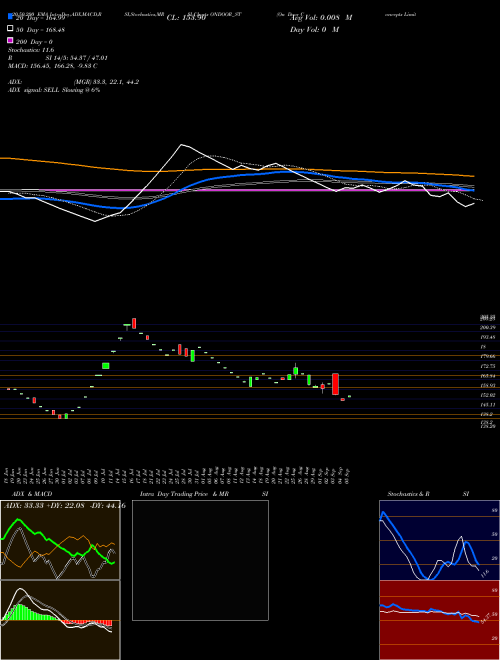Click the 'Stochastics & R' panel title
Image resolution: width=500 pixels, height=660 pixels.
409,494
